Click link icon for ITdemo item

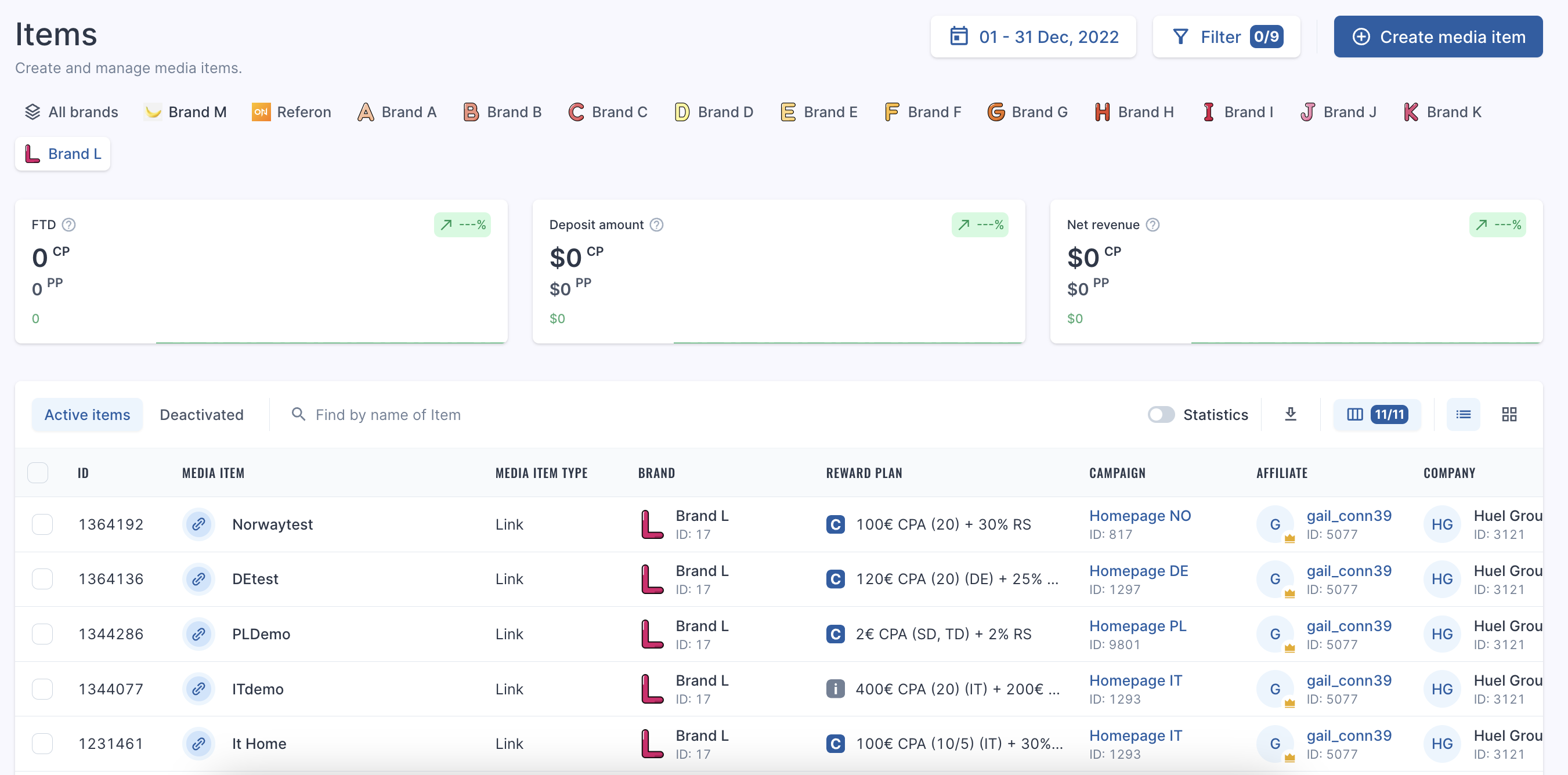tap(198, 689)
